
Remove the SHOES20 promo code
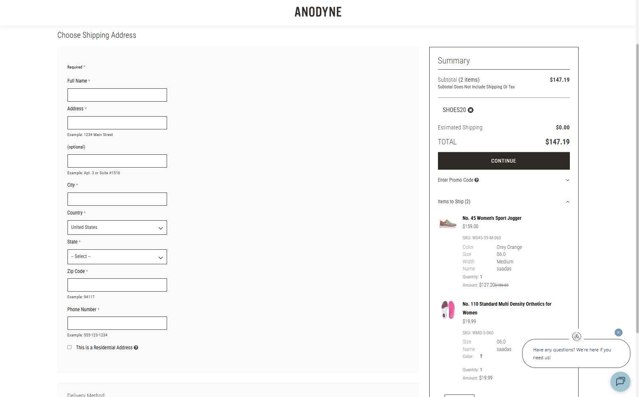coord(471,110)
